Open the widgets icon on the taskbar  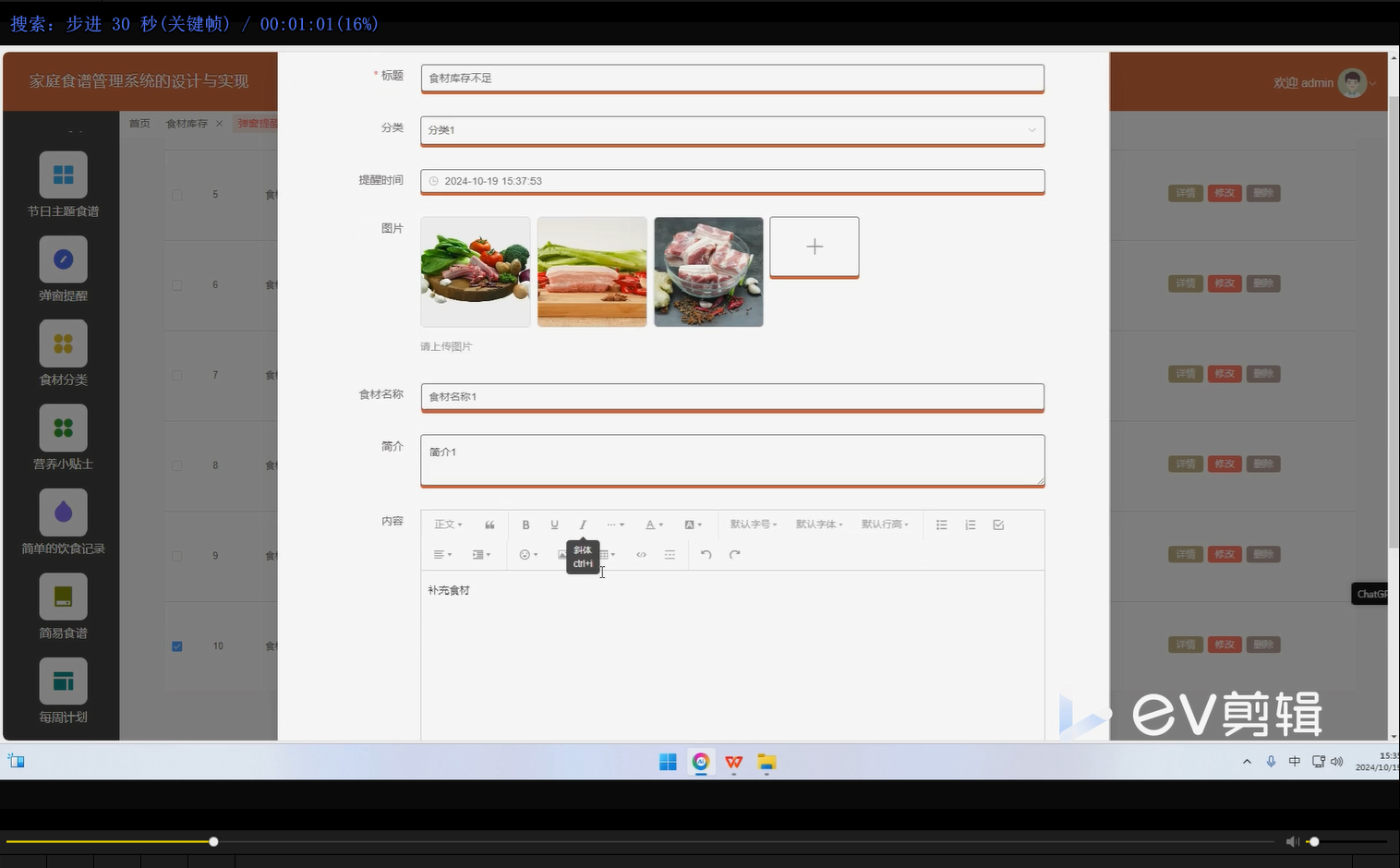coord(16,761)
